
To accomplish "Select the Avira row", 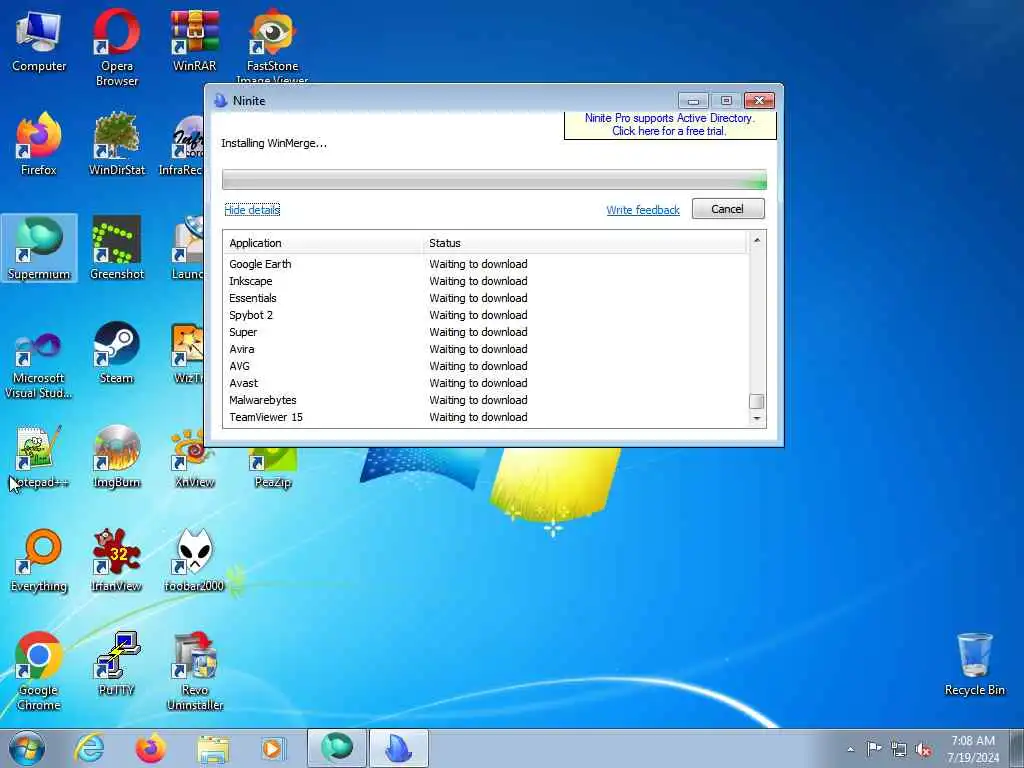I will pos(486,349).
